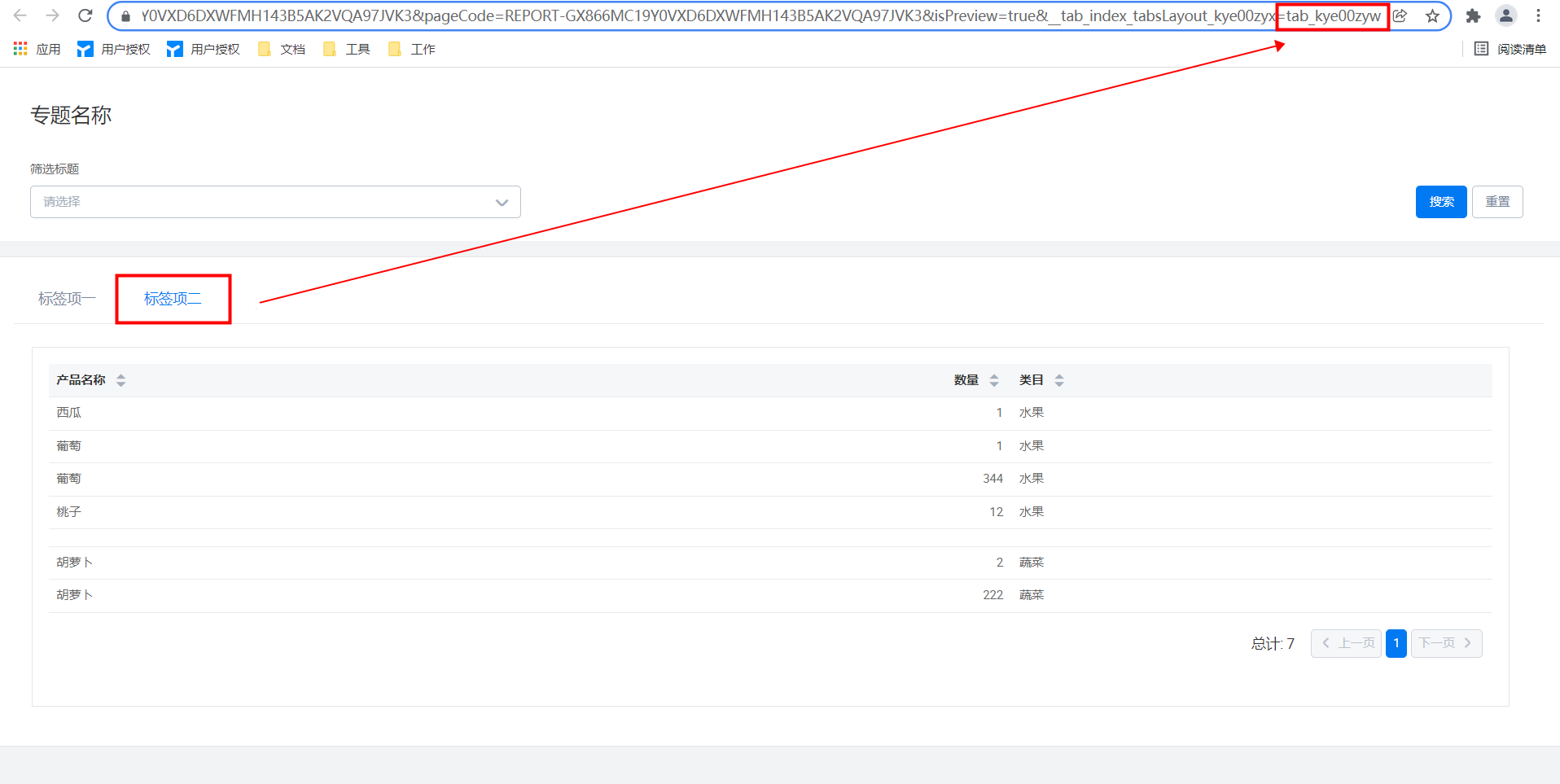Viewport: 1560px width, 784px height.
Task: Click the quantity 12 cell
Action: (997, 512)
